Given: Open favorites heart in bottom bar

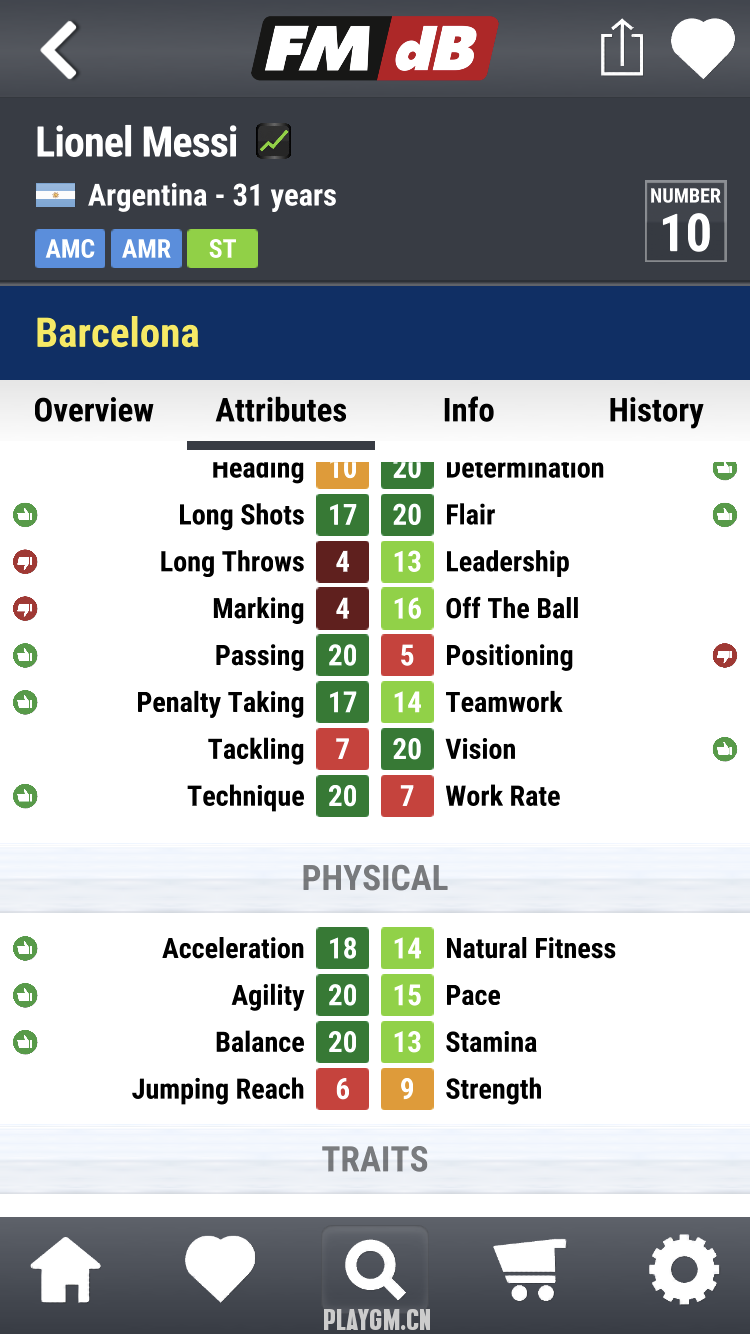Looking at the screenshot, I should point(220,1269).
